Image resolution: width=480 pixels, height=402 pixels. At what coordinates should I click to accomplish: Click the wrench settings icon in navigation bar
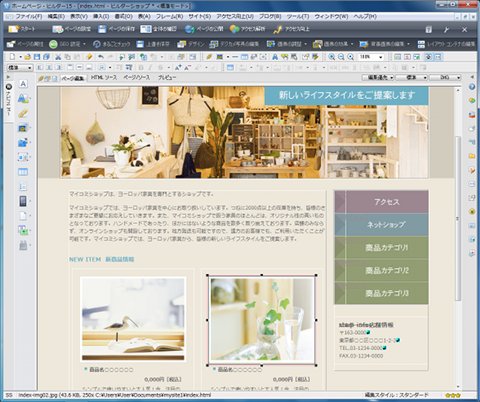pyautogui.click(x=446, y=30)
